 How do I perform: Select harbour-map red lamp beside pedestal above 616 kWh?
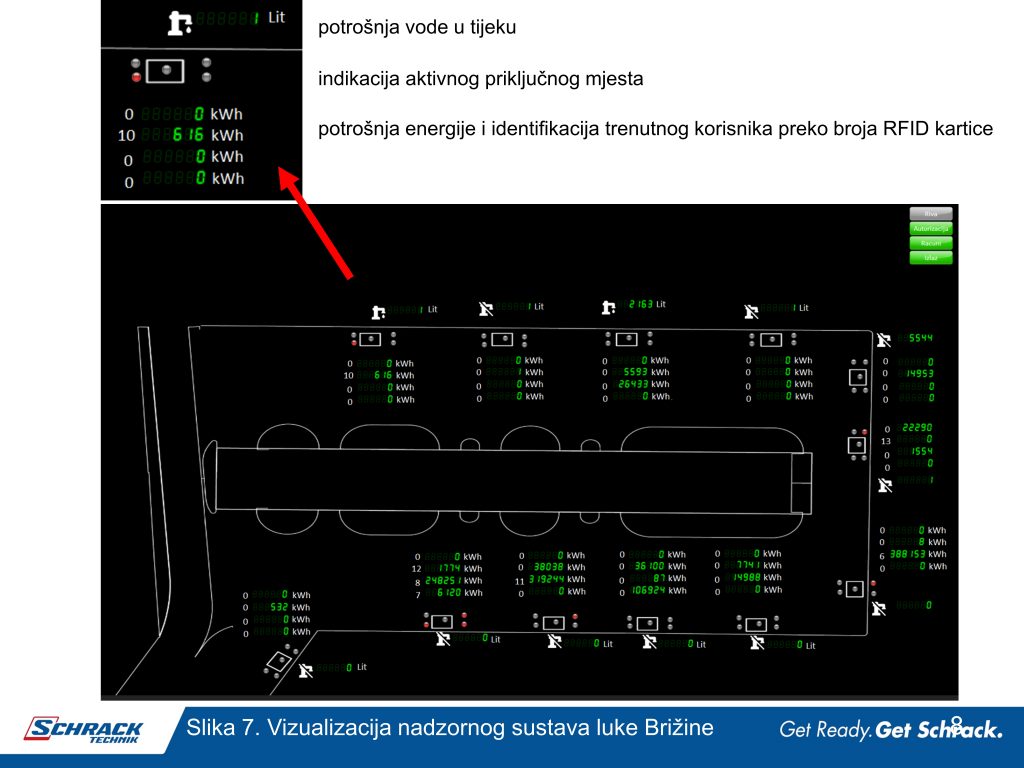pyautogui.click(x=354, y=343)
